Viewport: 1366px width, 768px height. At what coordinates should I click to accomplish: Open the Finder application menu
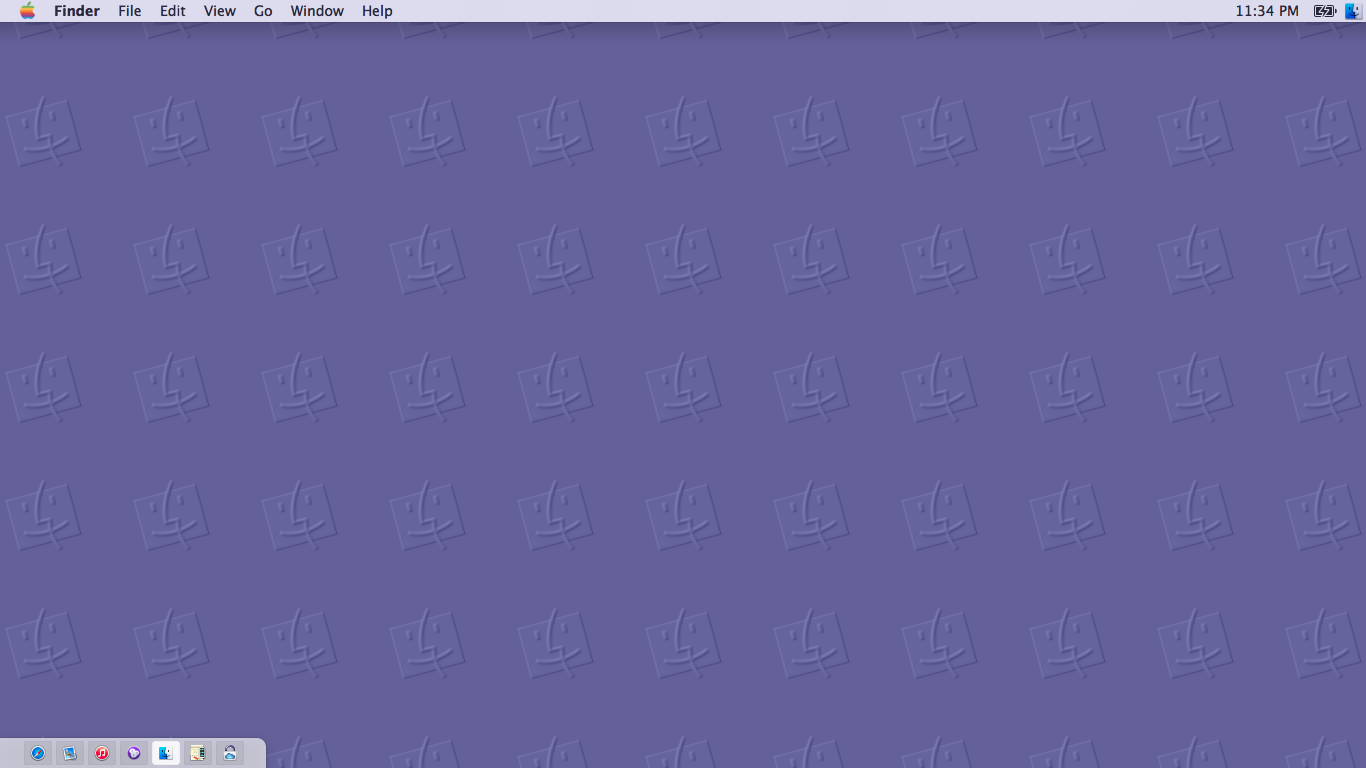[77, 11]
